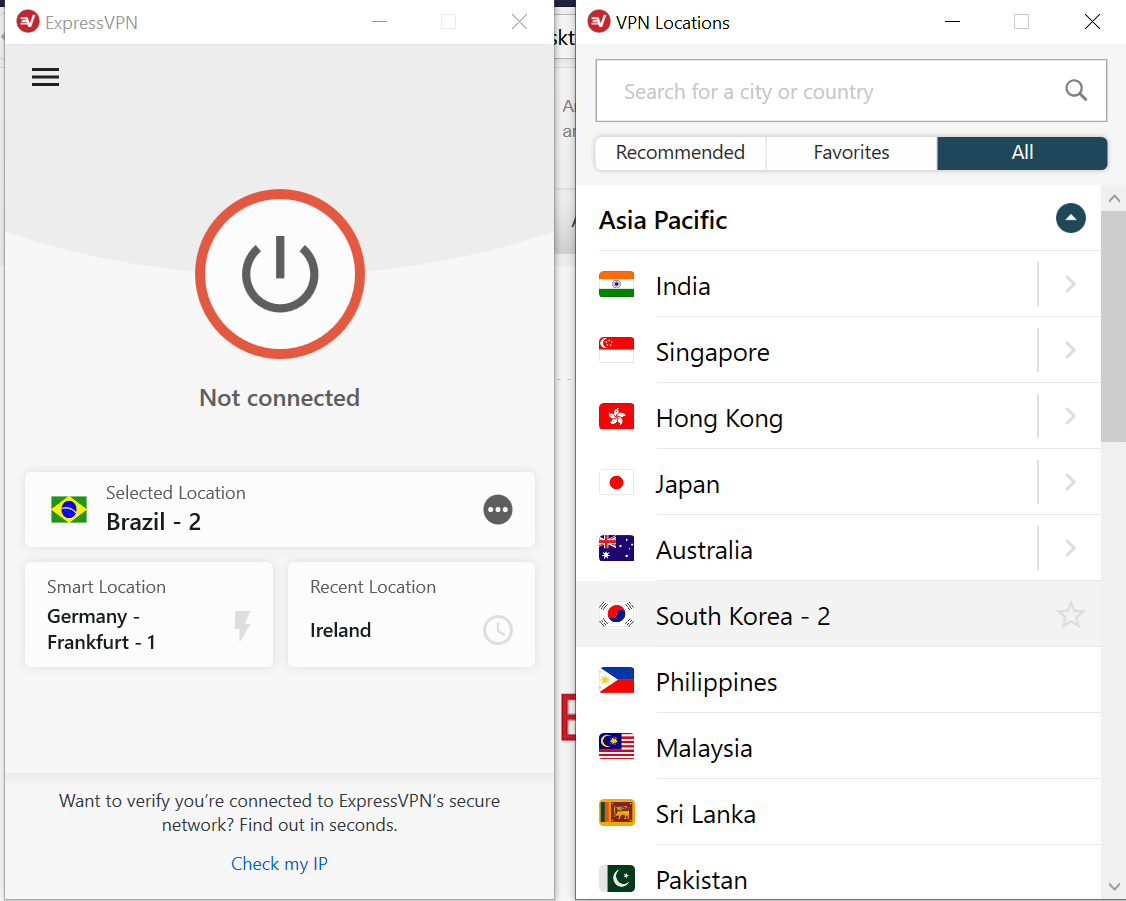This screenshot has height=901, width=1126.
Task: Close the VPN Locations window
Action: click(x=1092, y=22)
